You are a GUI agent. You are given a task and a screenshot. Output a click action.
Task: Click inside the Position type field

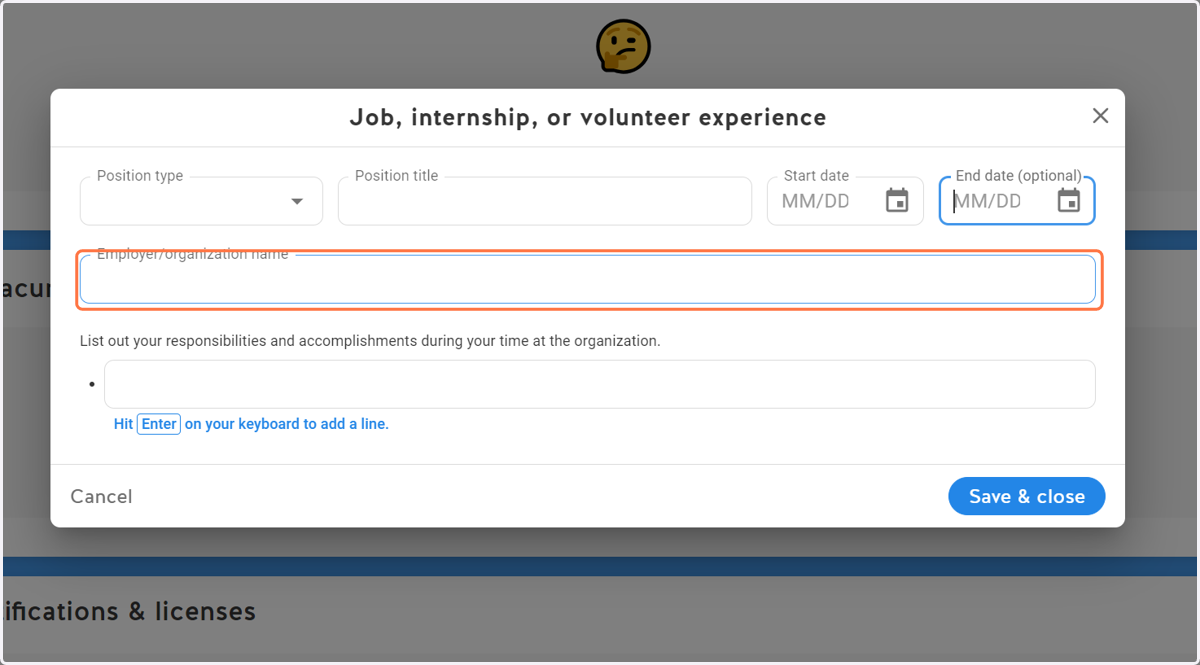click(201, 201)
